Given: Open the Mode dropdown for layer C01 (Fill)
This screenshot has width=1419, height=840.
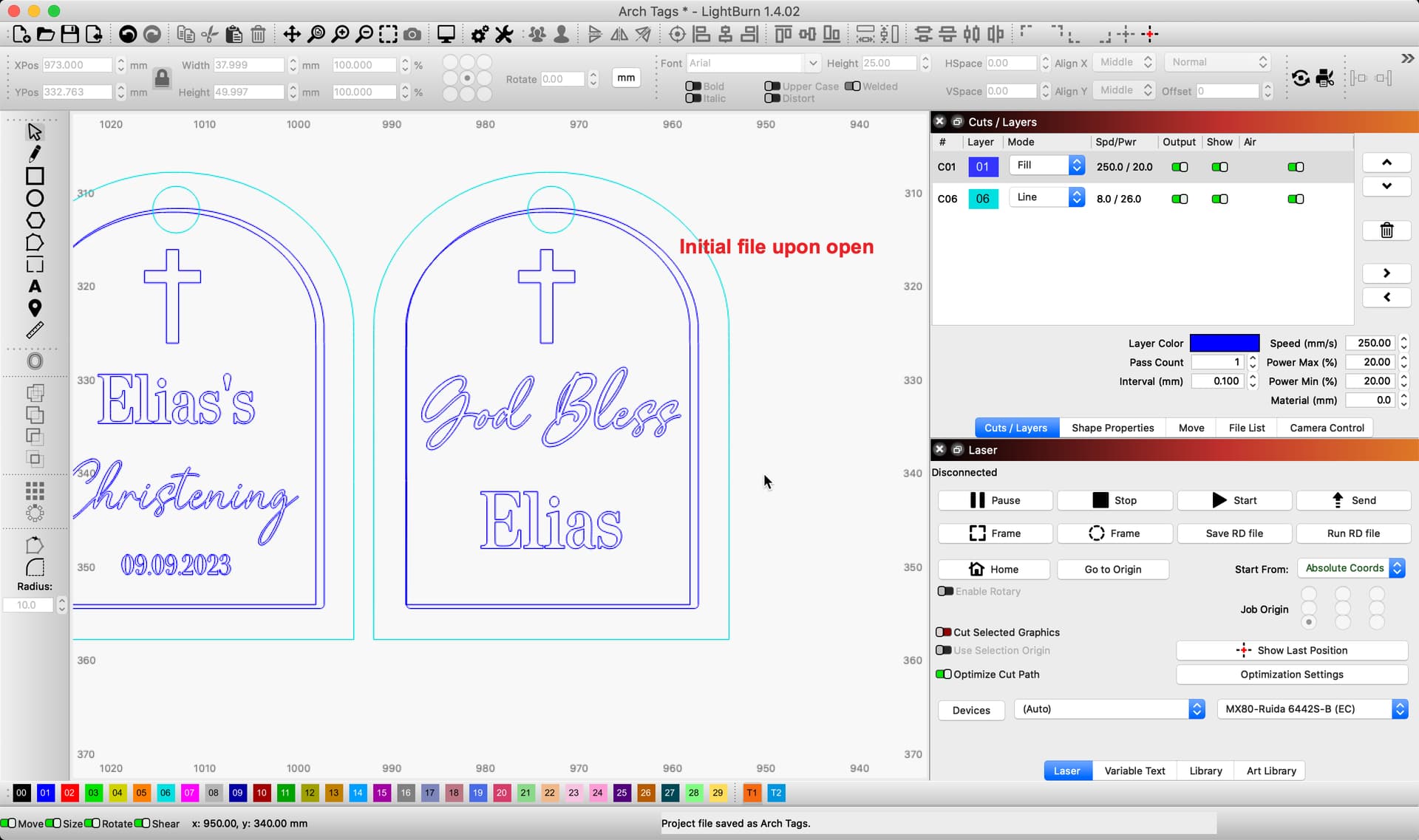Looking at the screenshot, I should 1047,165.
